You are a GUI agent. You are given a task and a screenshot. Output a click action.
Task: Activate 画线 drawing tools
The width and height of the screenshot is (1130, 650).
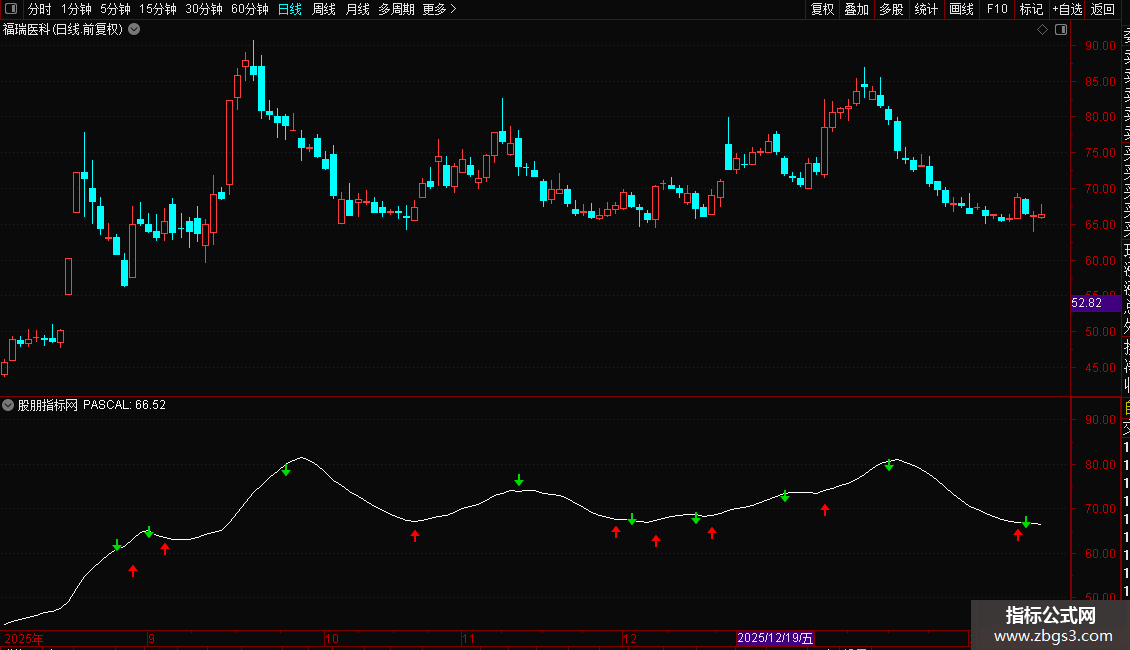click(x=961, y=9)
